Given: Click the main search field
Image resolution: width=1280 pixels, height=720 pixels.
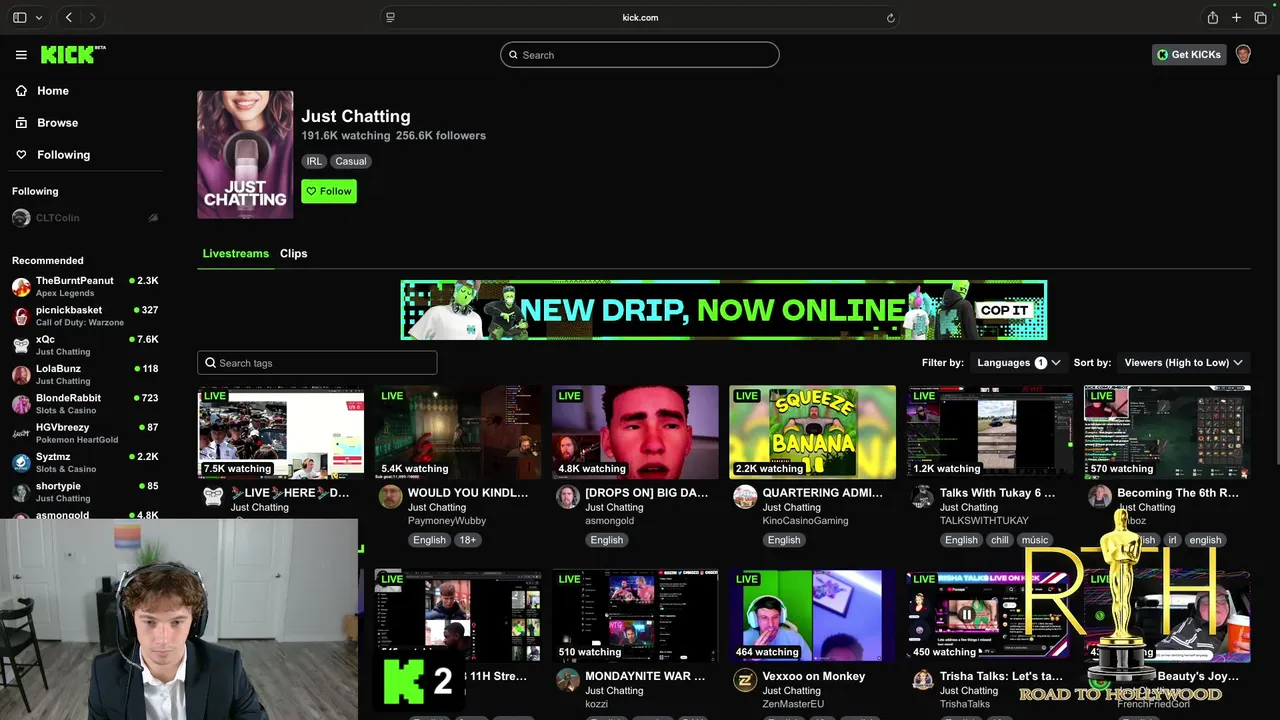Looking at the screenshot, I should pyautogui.click(x=640, y=55).
